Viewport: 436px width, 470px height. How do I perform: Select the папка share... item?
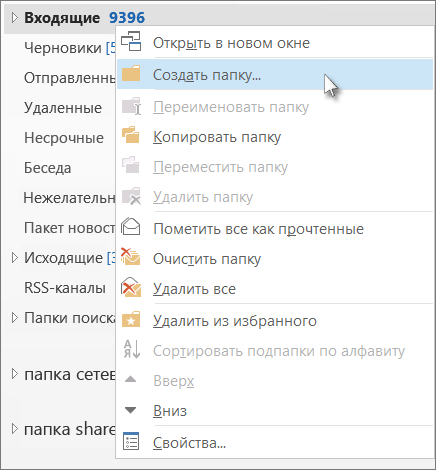70,429
